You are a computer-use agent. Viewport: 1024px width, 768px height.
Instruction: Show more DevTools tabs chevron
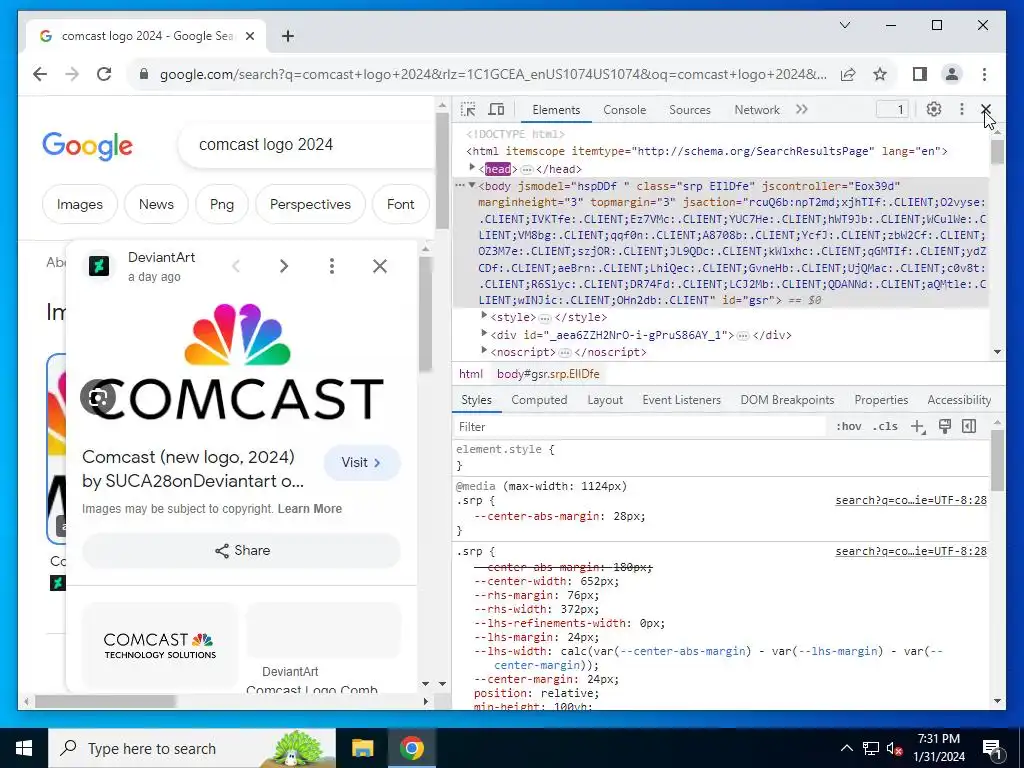click(x=802, y=110)
